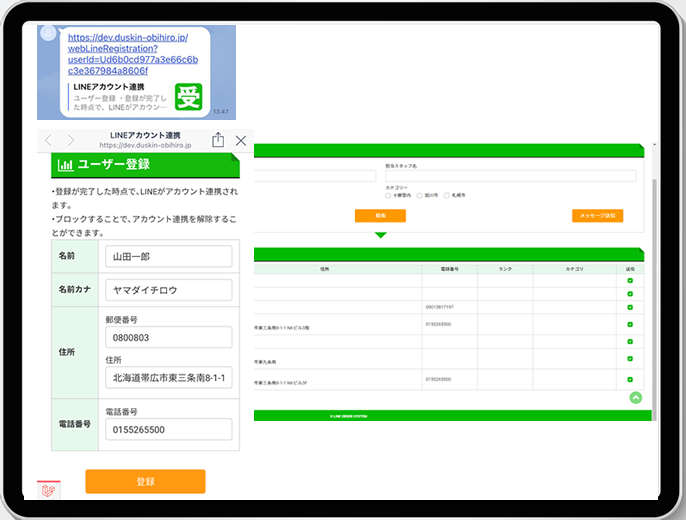
Task: Collapse search panel with green down triangle
Action: (381, 235)
